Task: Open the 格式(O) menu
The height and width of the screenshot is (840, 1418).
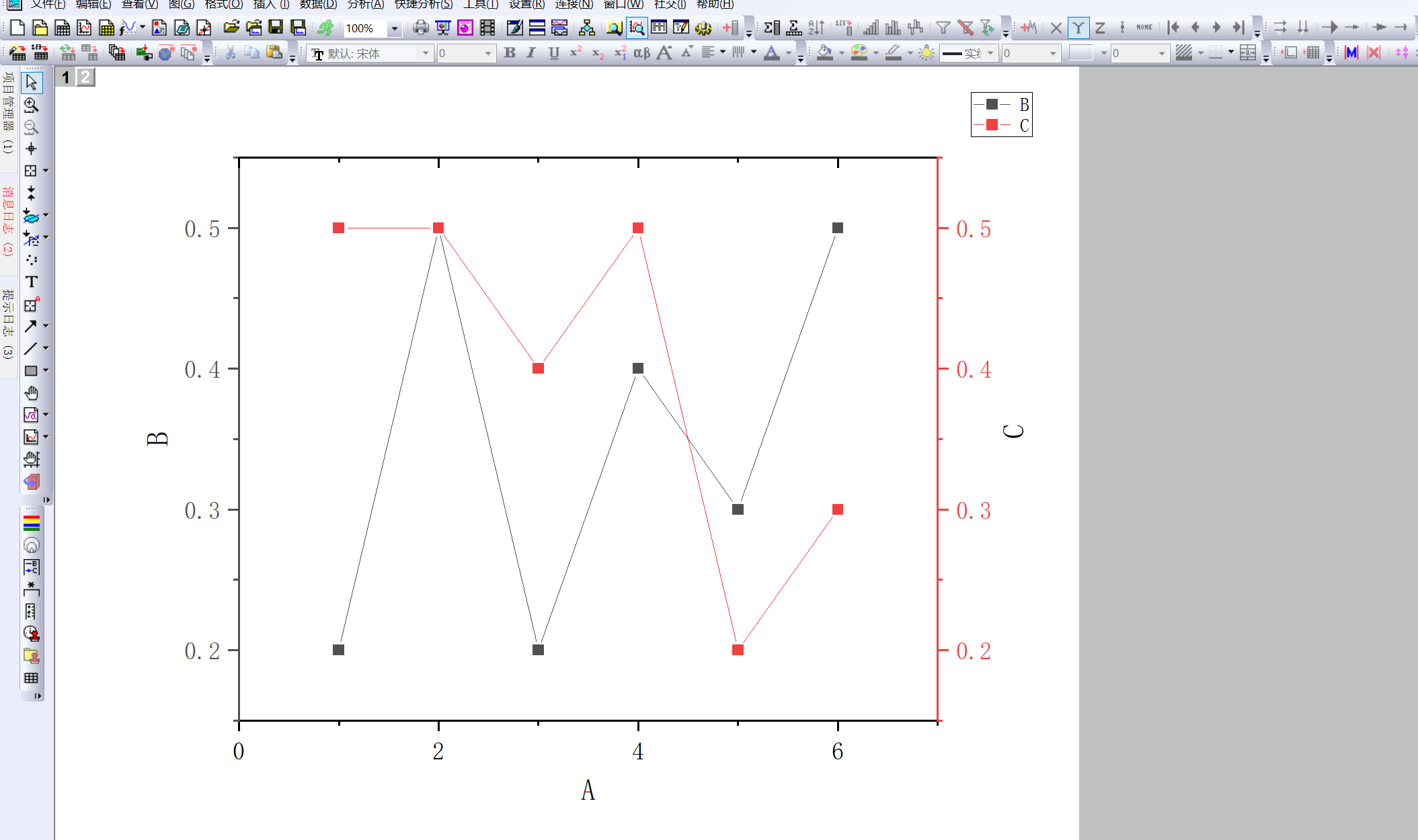Action: pyautogui.click(x=223, y=5)
